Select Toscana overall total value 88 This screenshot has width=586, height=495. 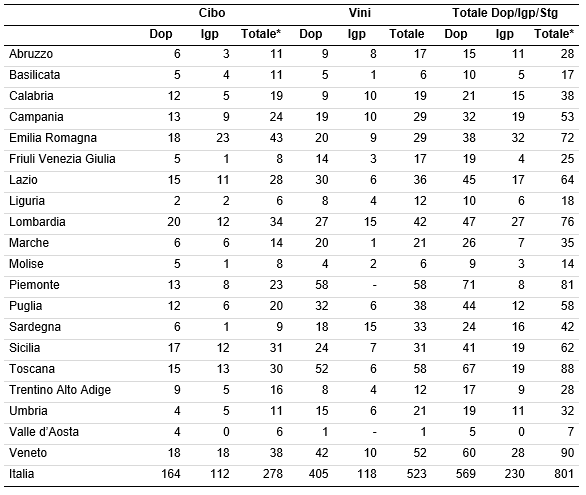[x=567, y=369]
